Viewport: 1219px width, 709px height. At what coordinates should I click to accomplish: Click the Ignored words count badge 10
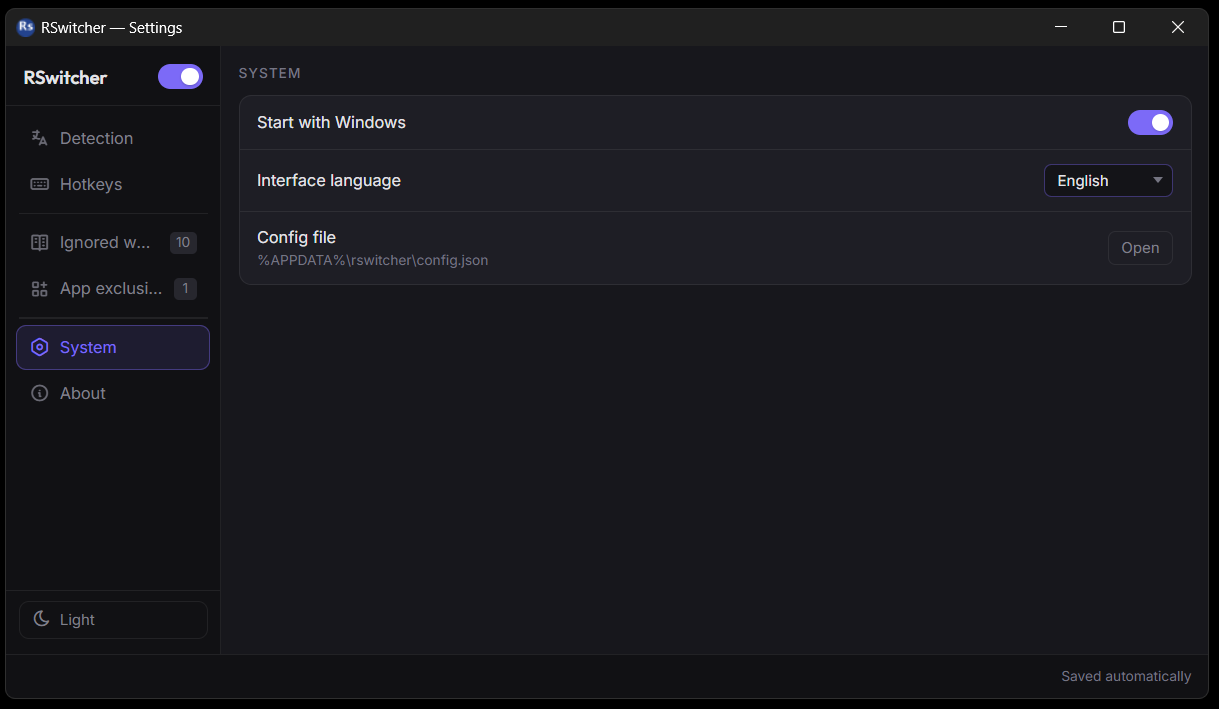click(x=183, y=242)
